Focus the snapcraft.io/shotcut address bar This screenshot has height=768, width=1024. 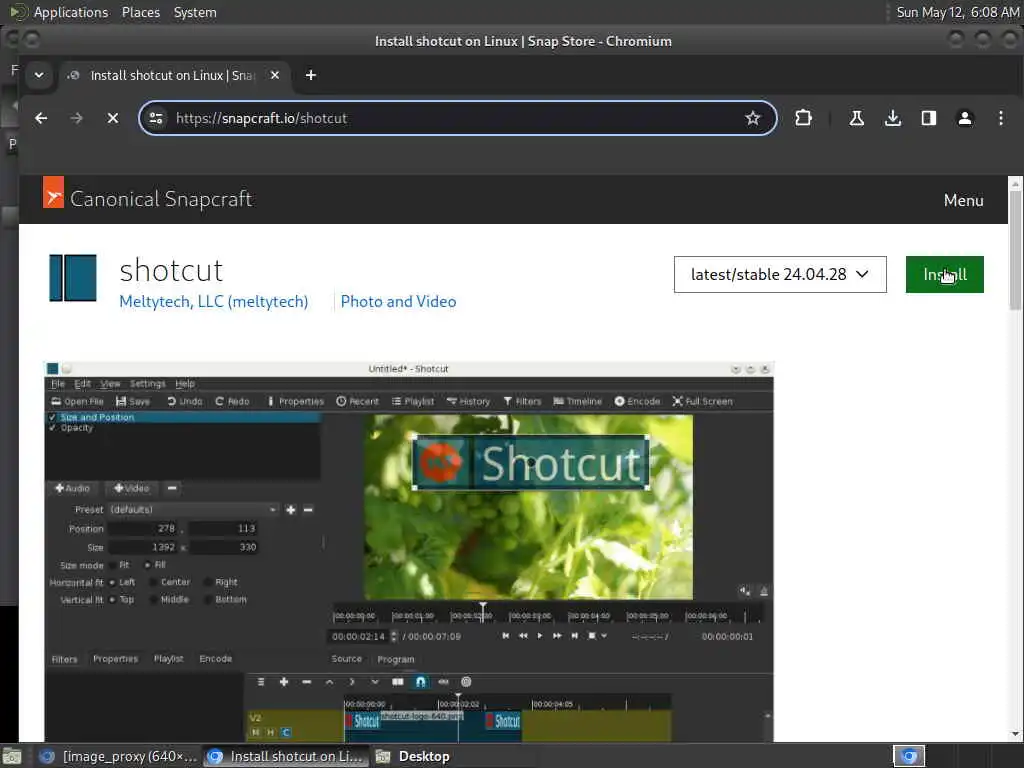point(457,118)
